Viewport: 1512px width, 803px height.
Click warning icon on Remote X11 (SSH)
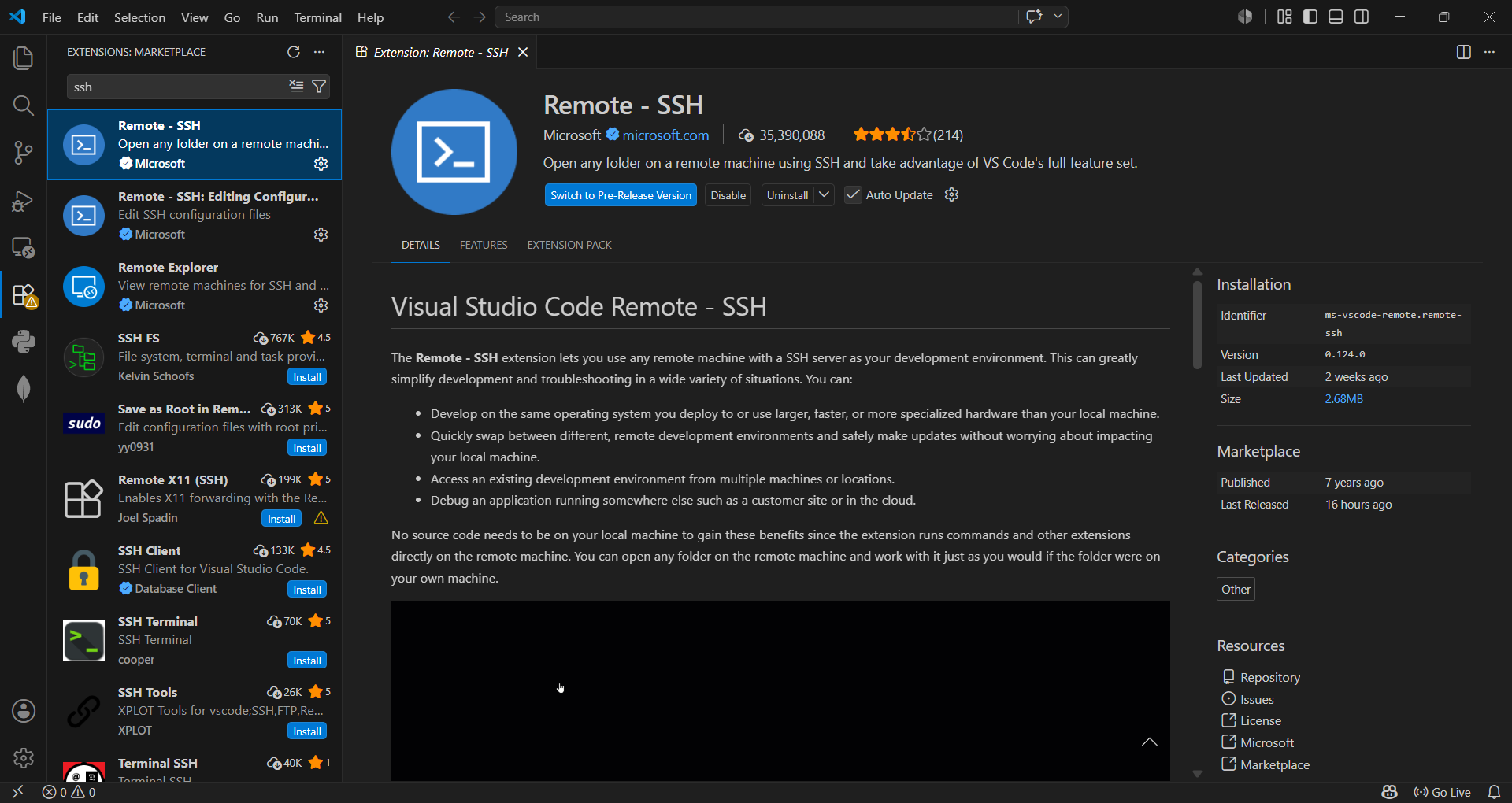[321, 518]
